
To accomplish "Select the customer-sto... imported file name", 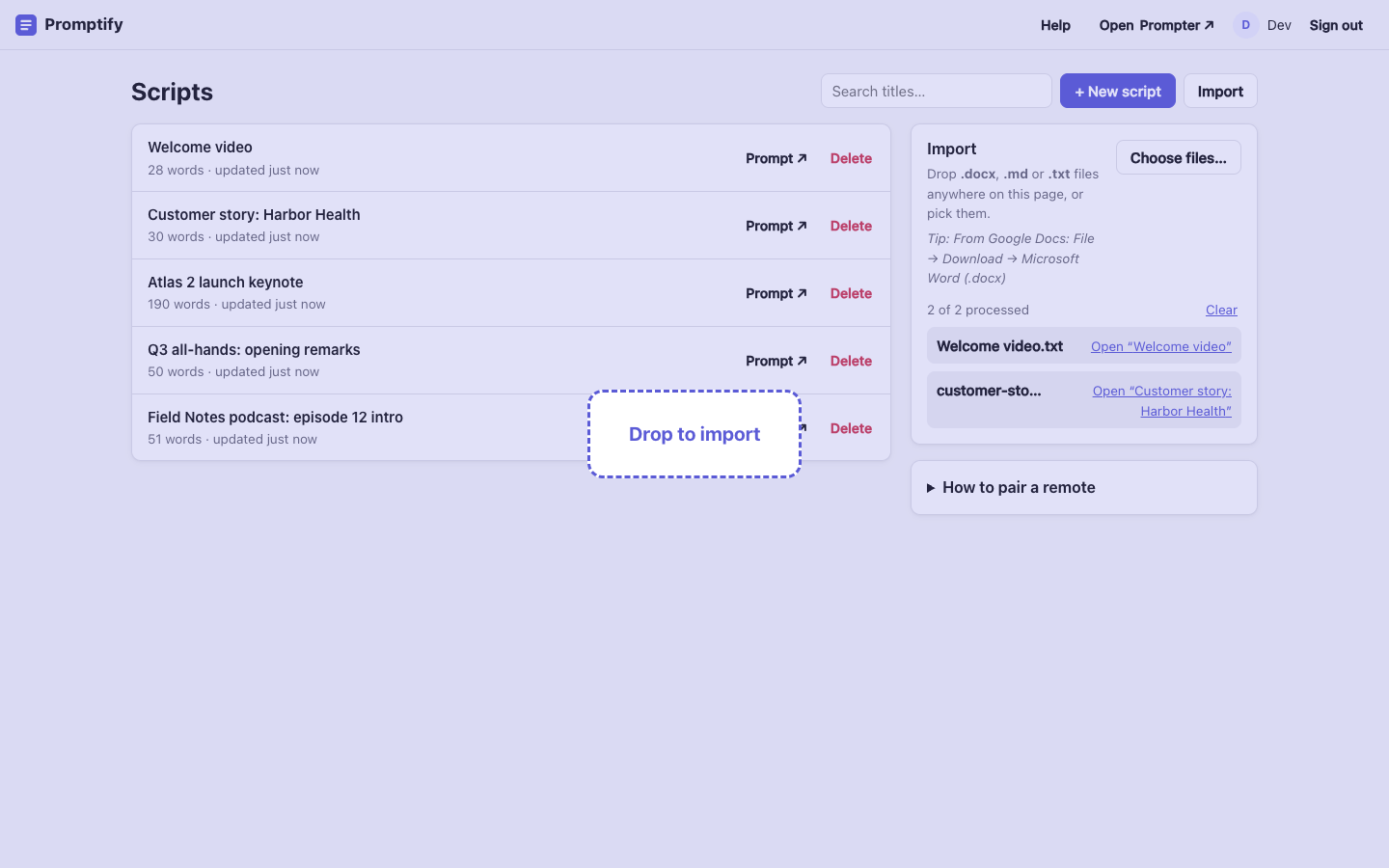I will pos(989,391).
